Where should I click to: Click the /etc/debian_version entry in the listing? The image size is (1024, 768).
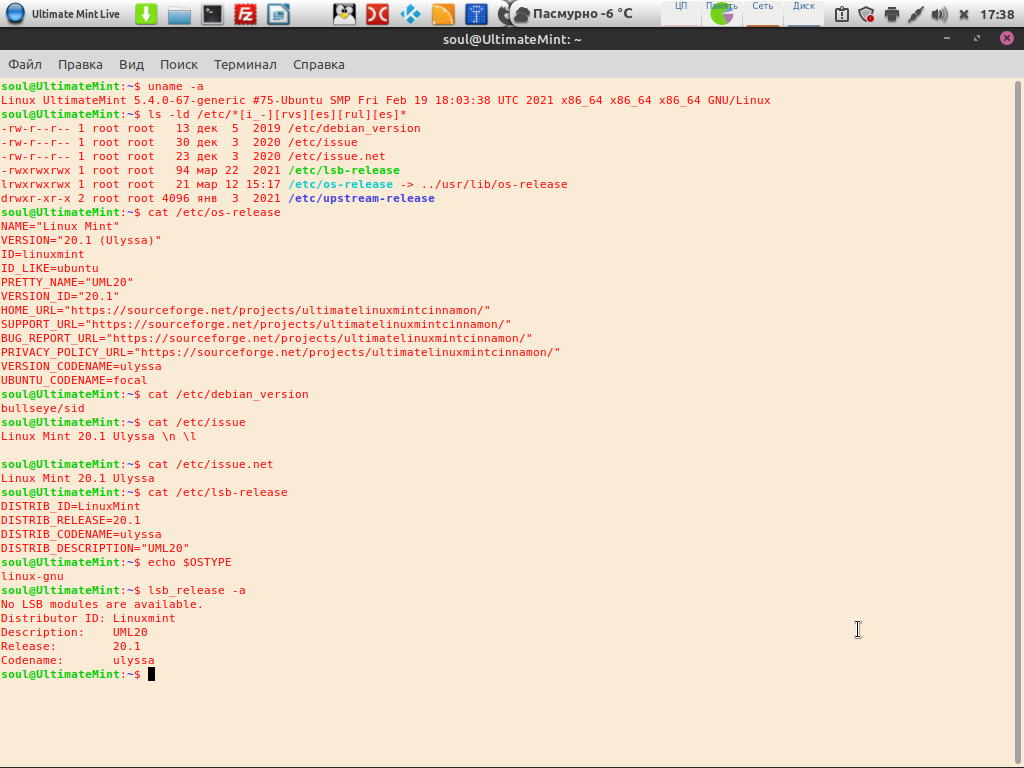(355, 129)
